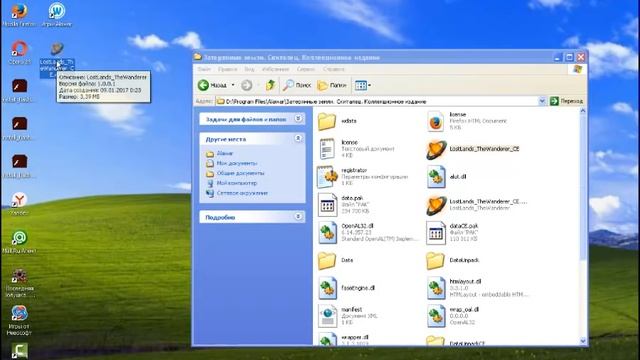
Task: Open the Справка menu
Action: (x=333, y=69)
